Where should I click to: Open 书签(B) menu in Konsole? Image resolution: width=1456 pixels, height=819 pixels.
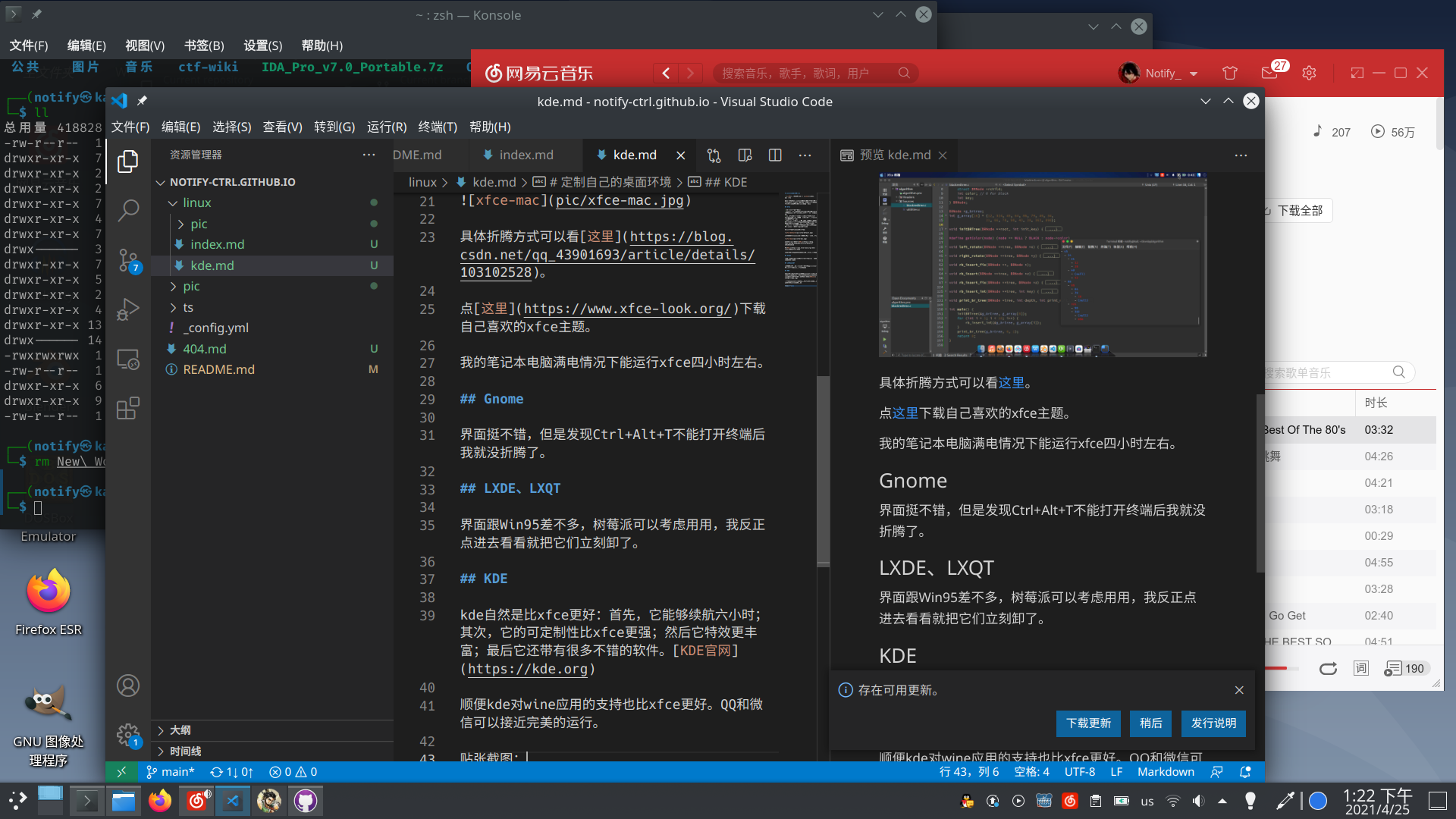pyautogui.click(x=204, y=45)
